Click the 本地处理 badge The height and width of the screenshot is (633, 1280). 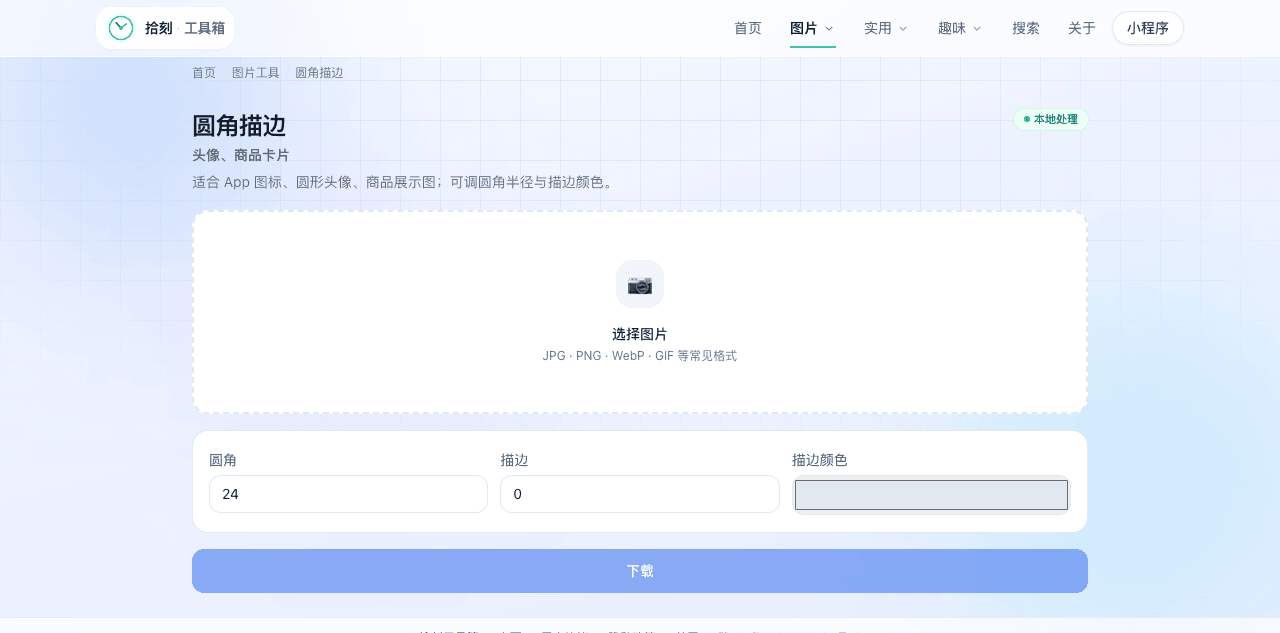pos(1051,119)
